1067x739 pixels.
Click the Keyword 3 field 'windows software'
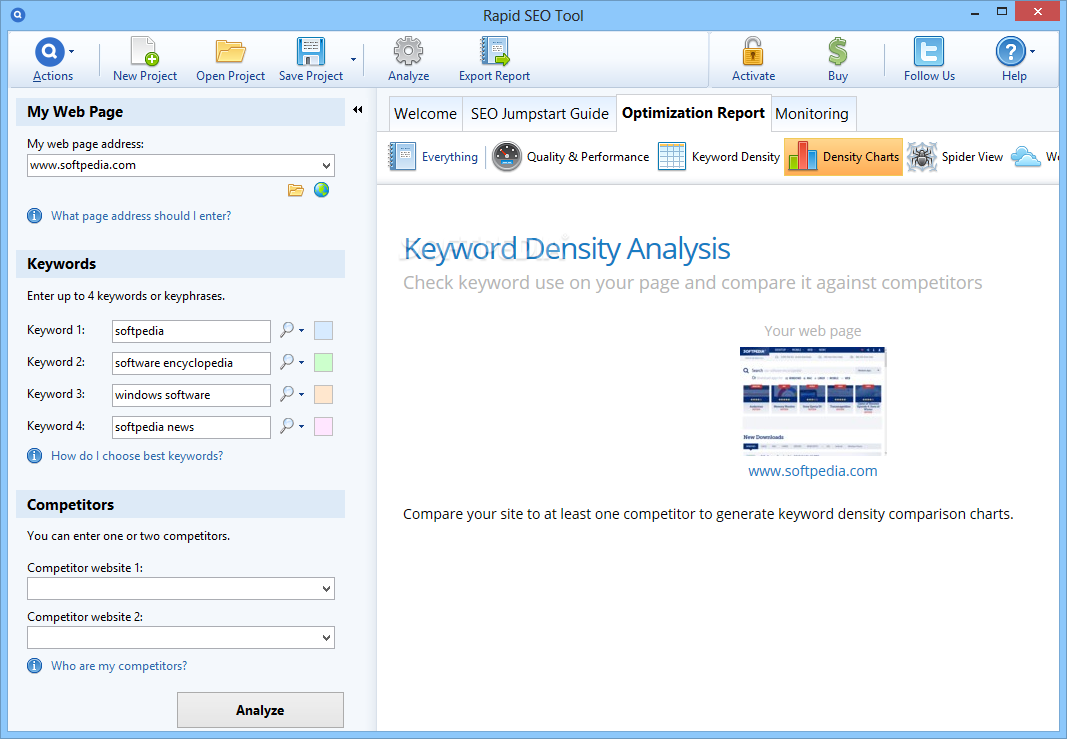click(191, 395)
